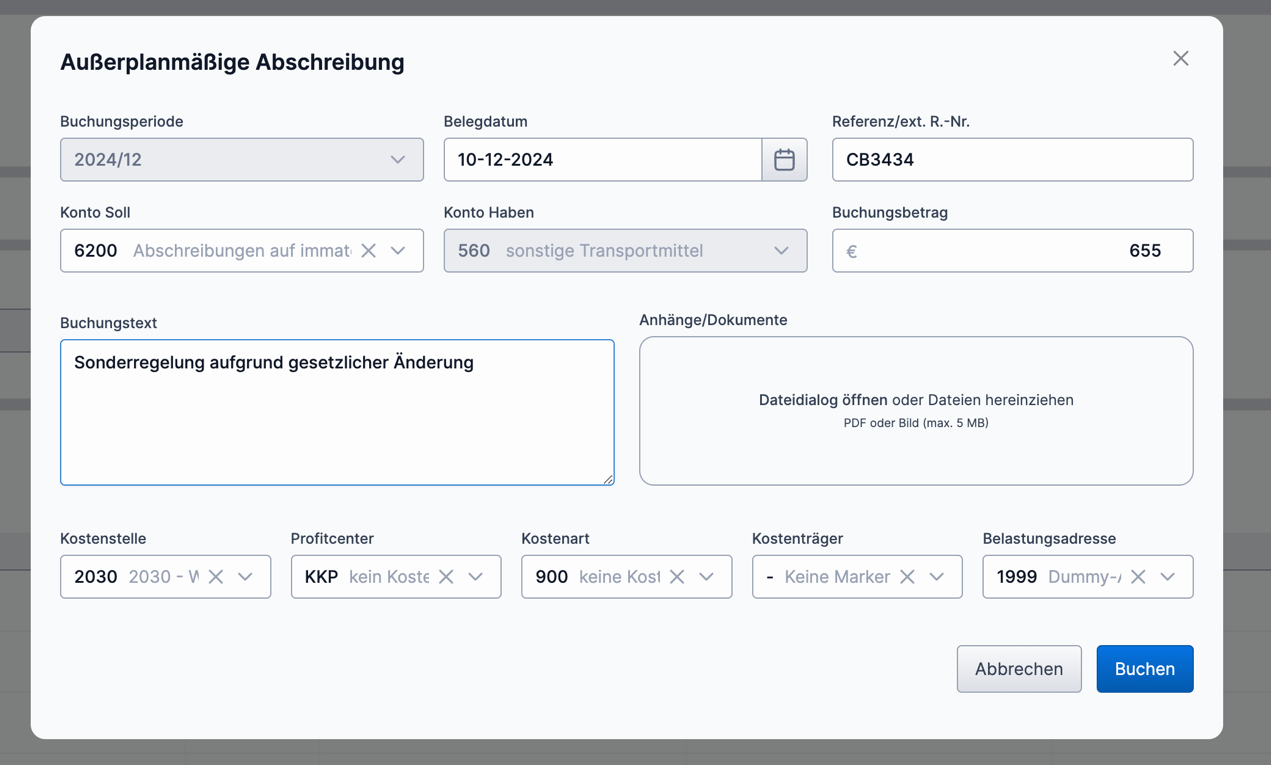Open the Kostenart dropdown arrow
The image size is (1271, 765).
coord(707,577)
